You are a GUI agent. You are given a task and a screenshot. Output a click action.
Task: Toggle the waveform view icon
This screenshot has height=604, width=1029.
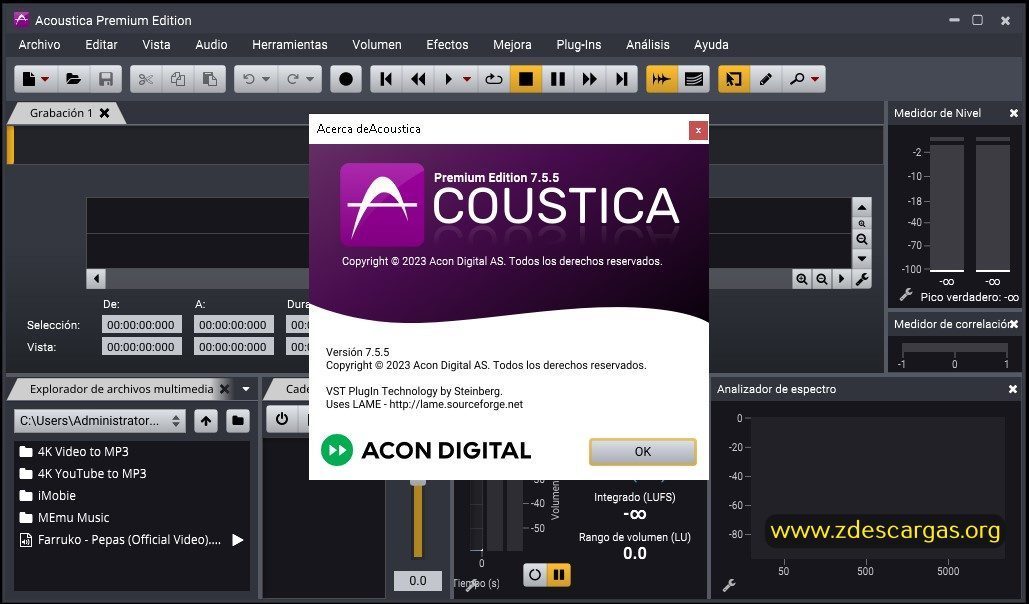[x=662, y=79]
